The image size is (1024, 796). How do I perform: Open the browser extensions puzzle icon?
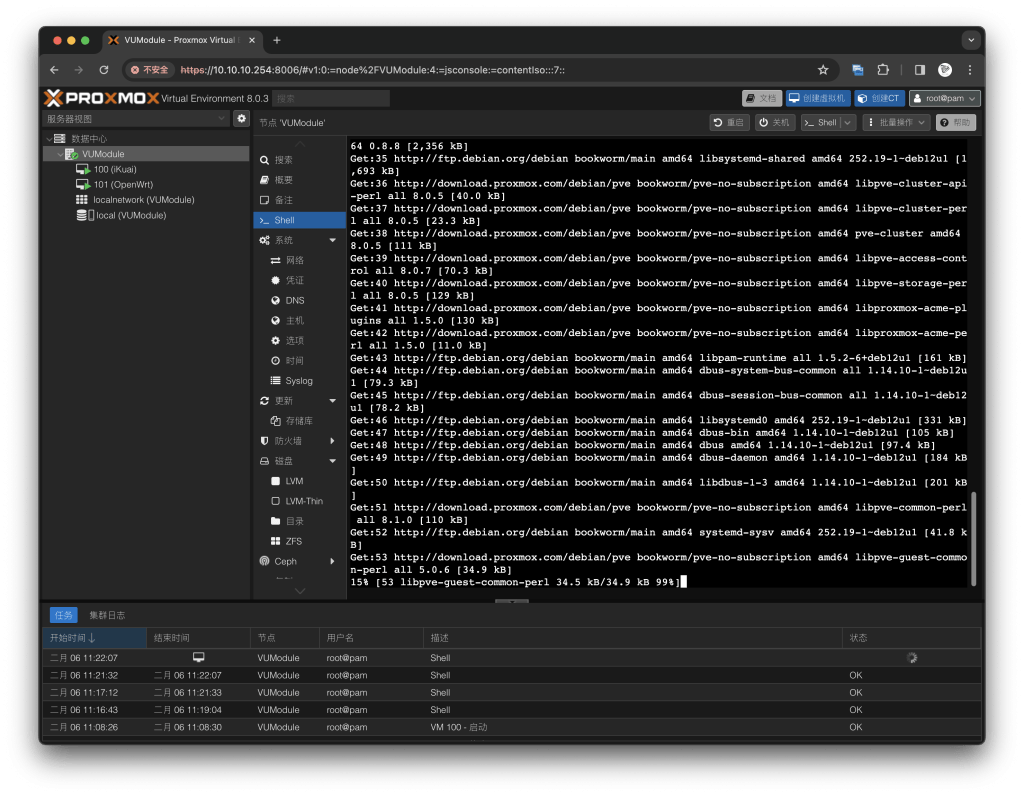[x=883, y=70]
